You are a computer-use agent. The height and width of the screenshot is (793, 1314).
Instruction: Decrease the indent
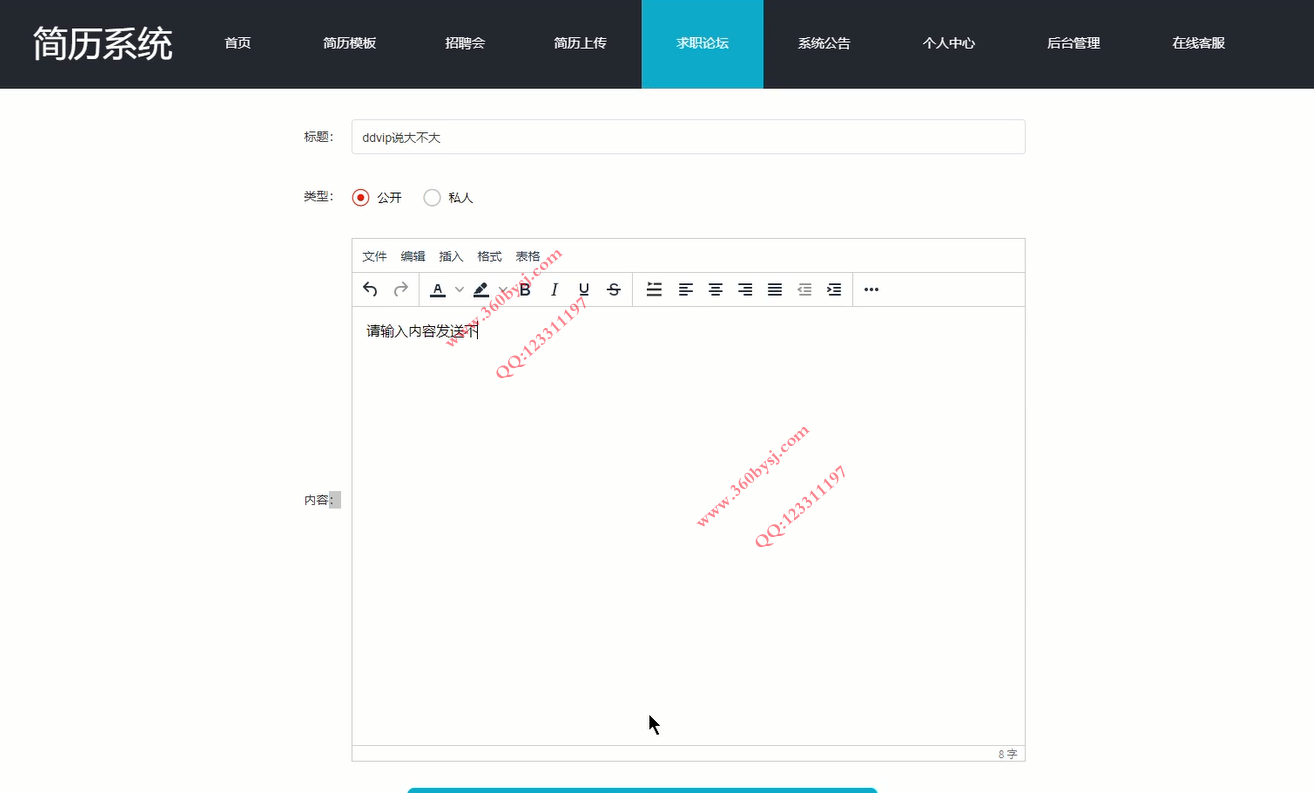[804, 289]
